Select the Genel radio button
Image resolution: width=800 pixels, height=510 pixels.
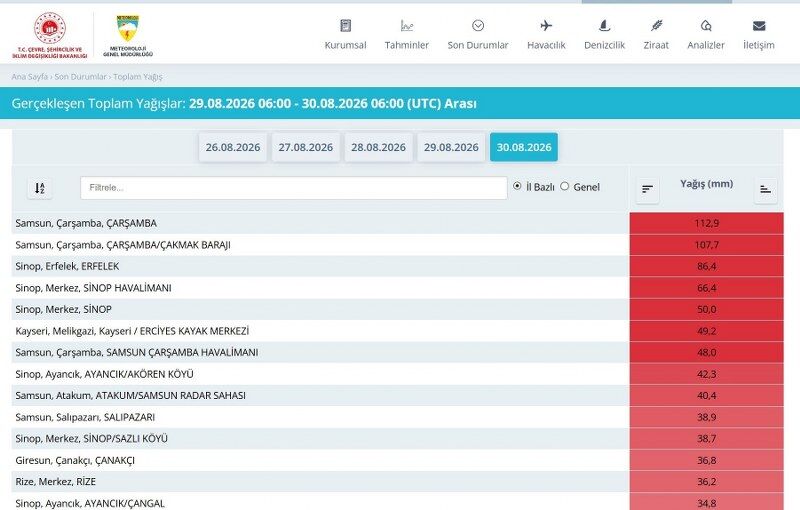coord(564,186)
